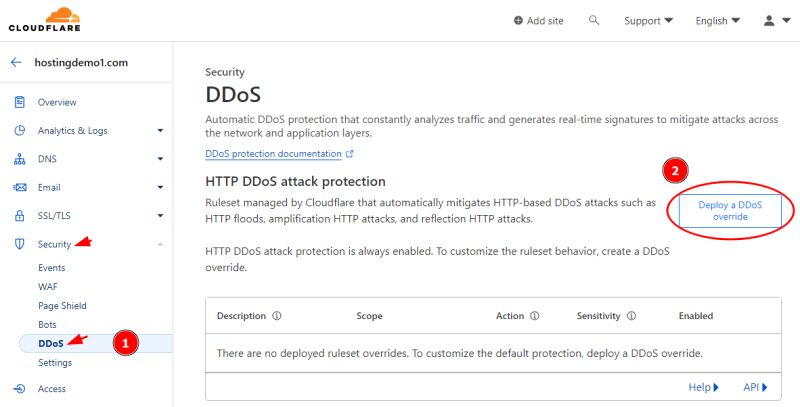This screenshot has height=407, width=800.
Task: Click the 'no deployed ruleset overrides' message
Action: pyautogui.click(x=459, y=353)
